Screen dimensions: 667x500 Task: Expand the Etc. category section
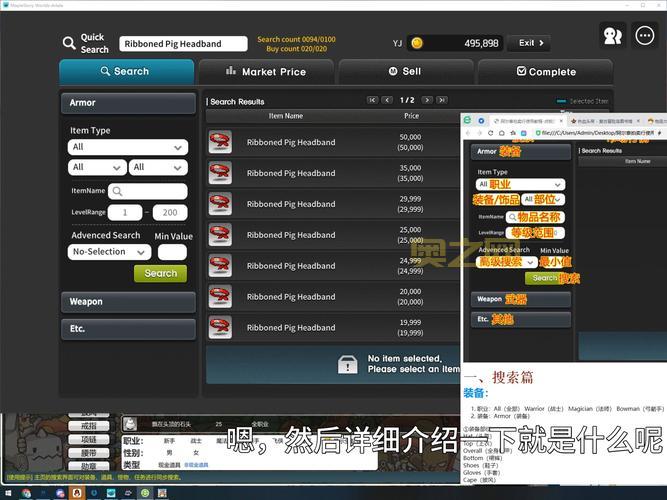[128, 329]
